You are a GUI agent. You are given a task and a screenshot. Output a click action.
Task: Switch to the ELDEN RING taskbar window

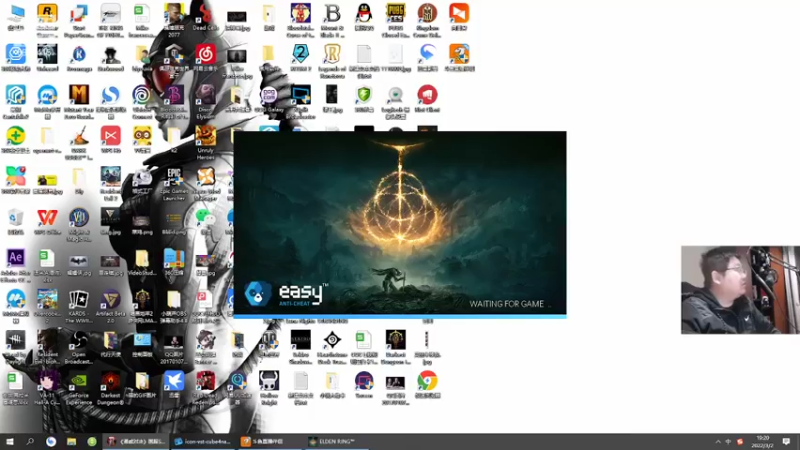[x=337, y=441]
